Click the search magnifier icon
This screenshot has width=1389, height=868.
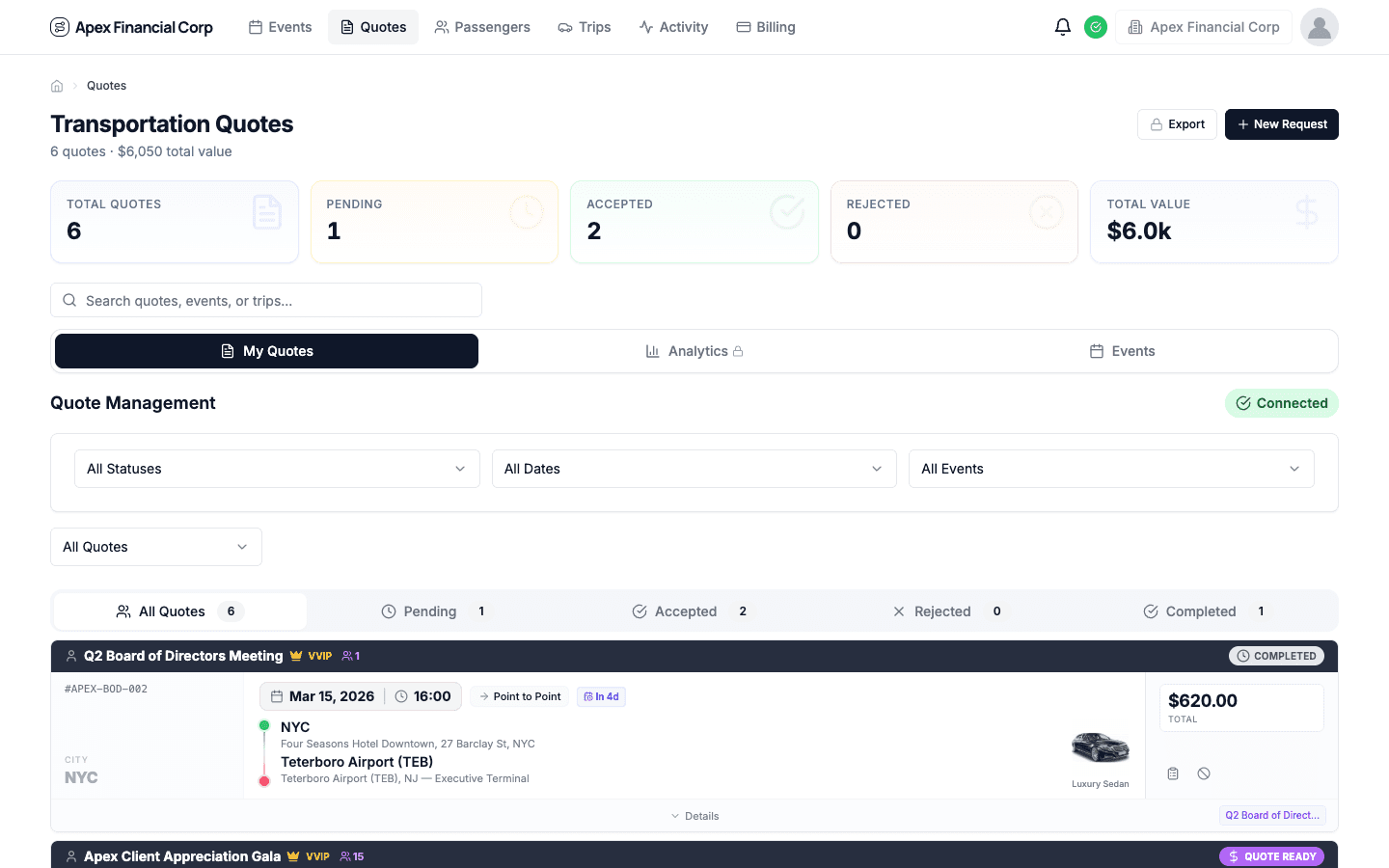coord(68,300)
